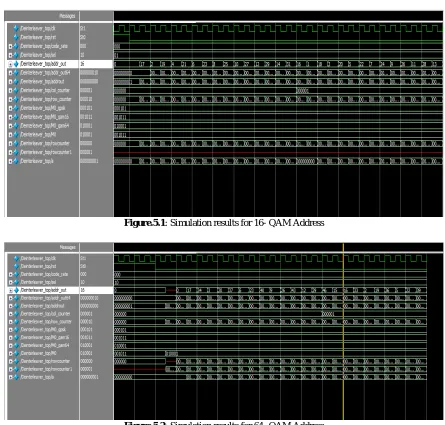
Task: Expand the k bus in the 64-QAM waveform
Action: [11, 377]
